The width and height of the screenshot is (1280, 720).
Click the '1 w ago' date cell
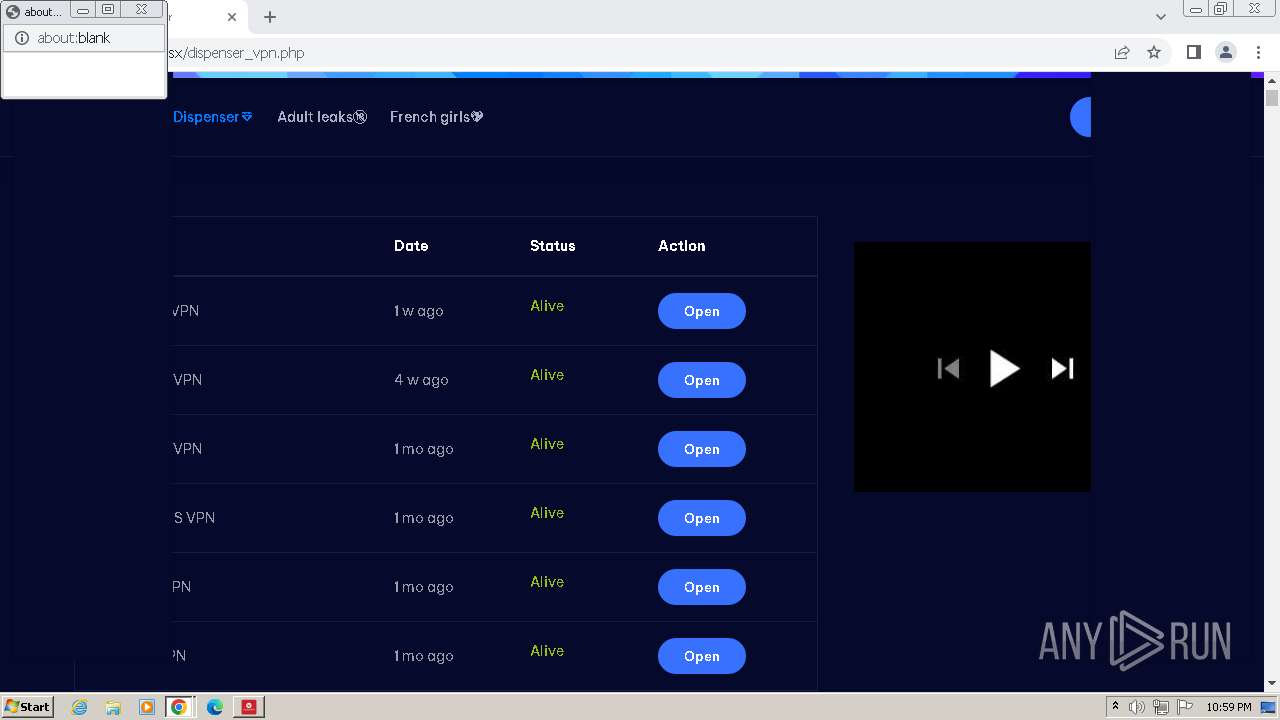point(419,311)
